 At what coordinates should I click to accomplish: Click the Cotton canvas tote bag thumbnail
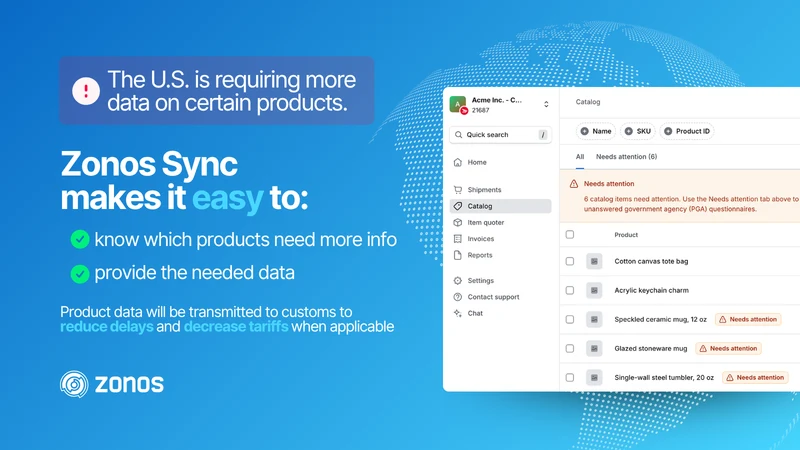594,261
